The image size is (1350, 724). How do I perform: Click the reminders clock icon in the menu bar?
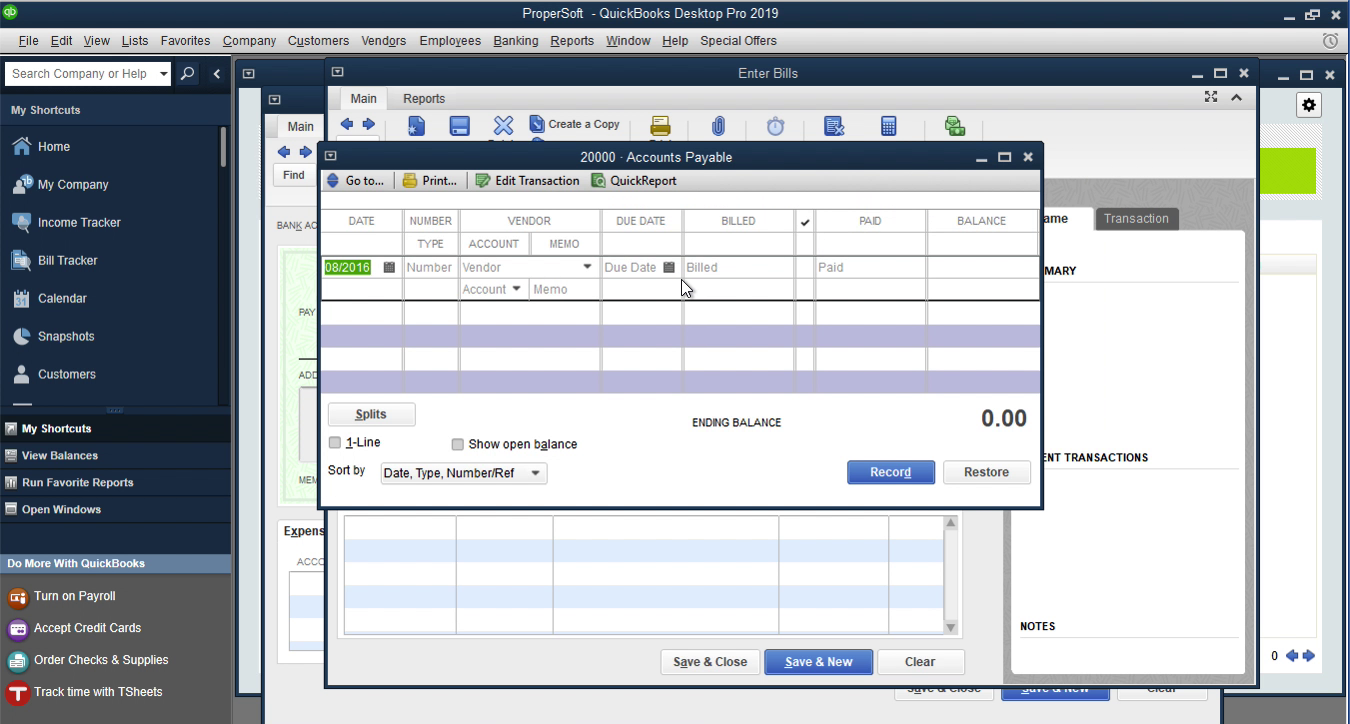[x=1330, y=41]
